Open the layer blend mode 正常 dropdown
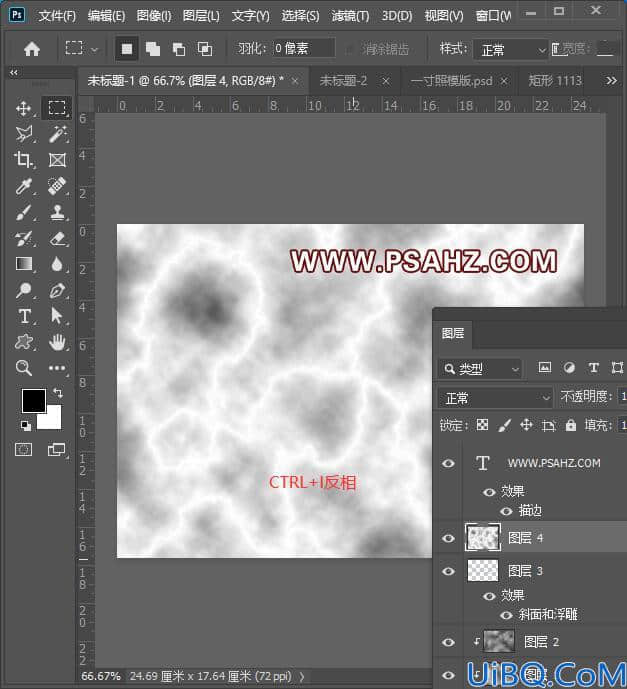Image resolution: width=627 pixels, height=689 pixels. click(495, 399)
